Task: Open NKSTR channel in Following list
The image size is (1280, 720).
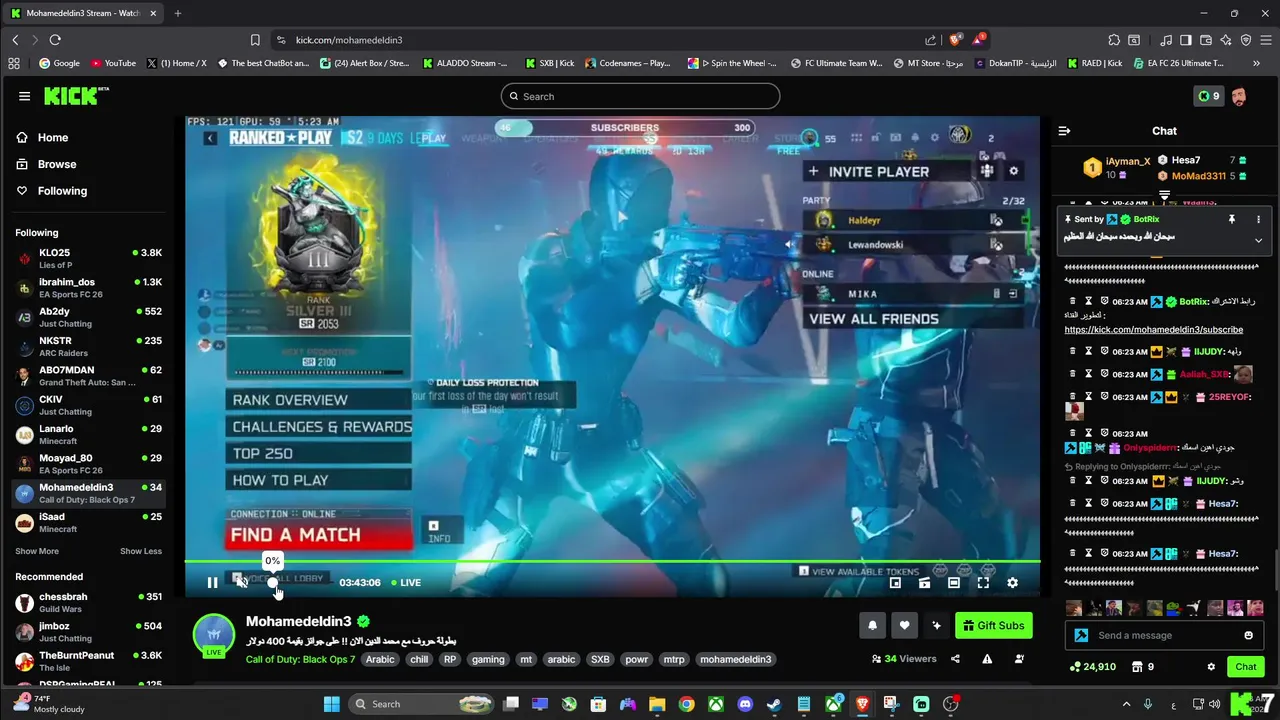Action: [88, 346]
